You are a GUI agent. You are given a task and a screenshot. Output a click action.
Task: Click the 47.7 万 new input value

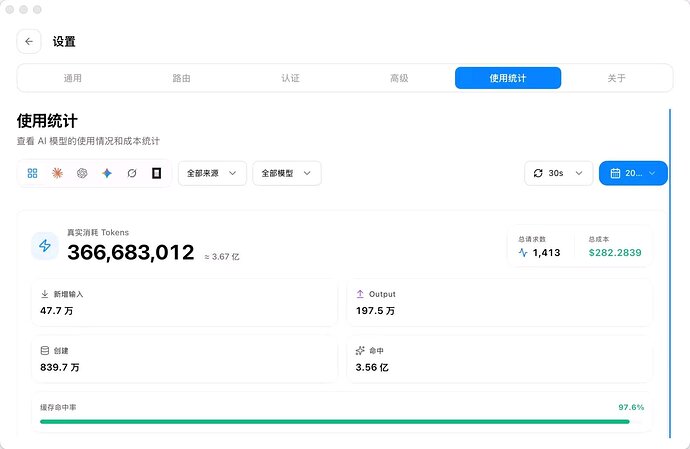pos(57,311)
